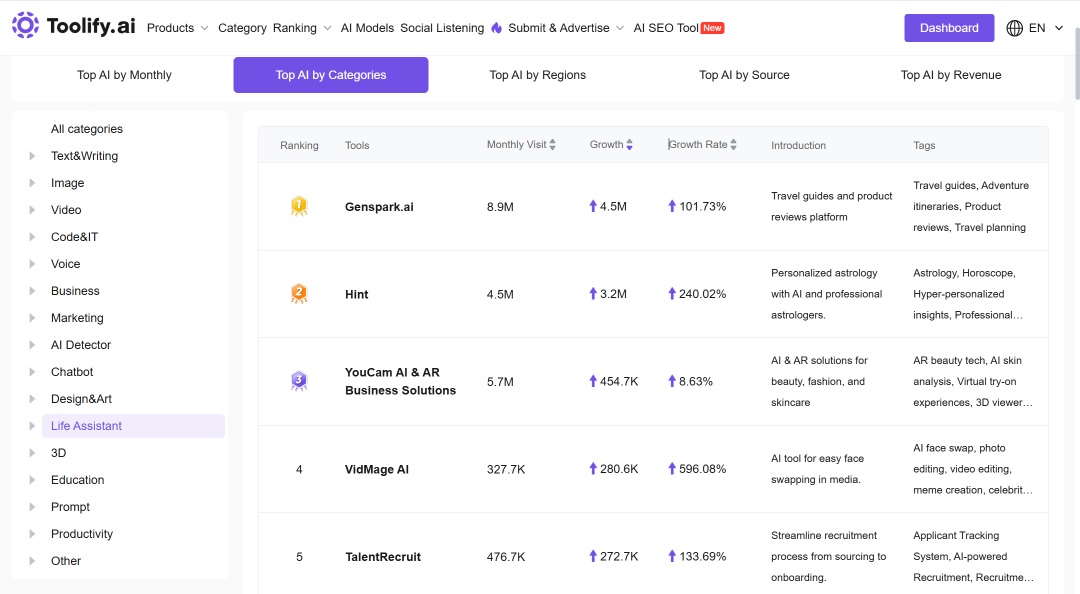
Task: Click the flame icon beside Submit & Advertise
Action: click(x=497, y=28)
